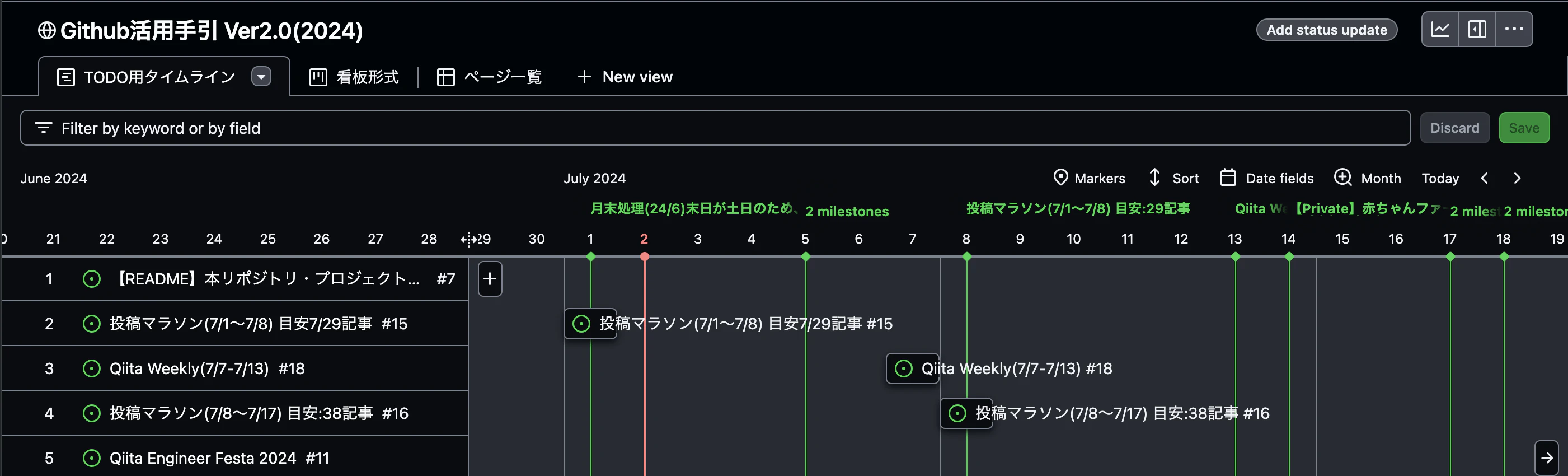Click the 2 milestones label near July 5
This screenshot has width=1568, height=476.
(x=847, y=211)
